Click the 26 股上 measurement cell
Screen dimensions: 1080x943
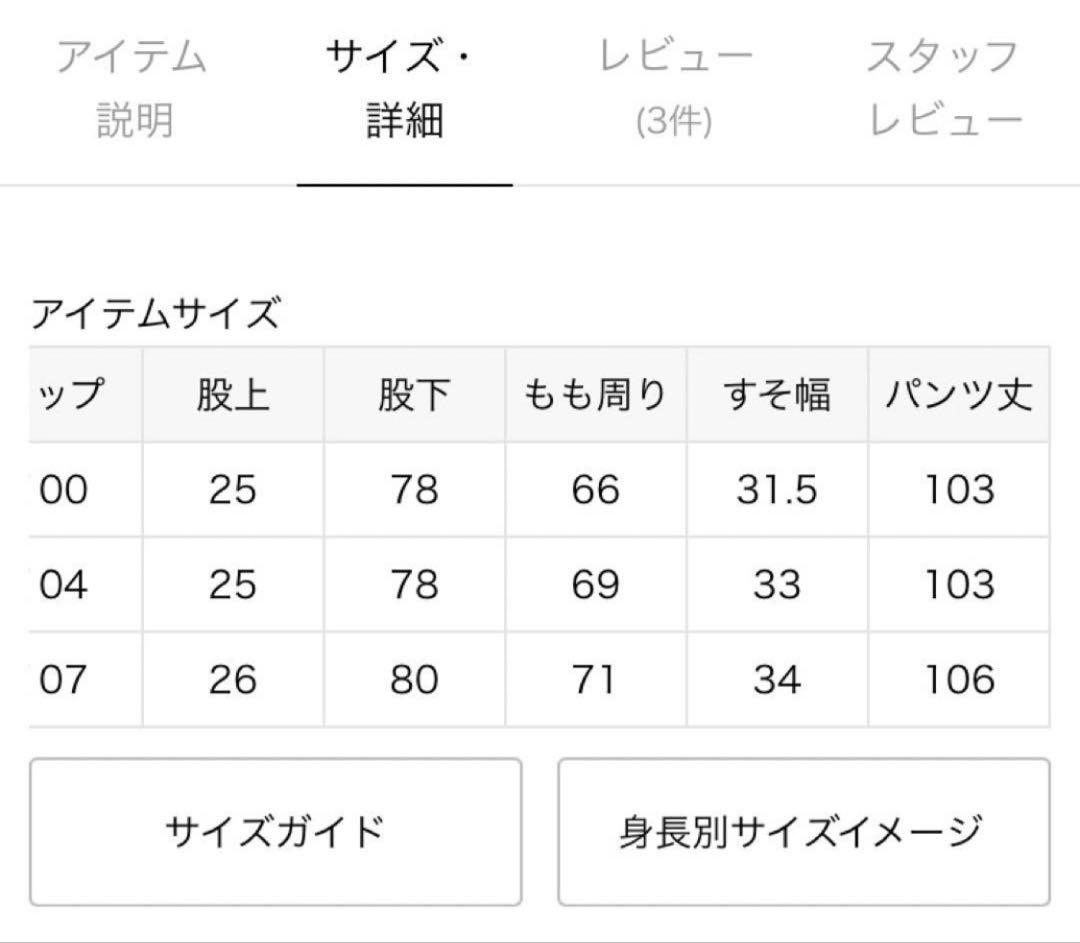point(233,680)
